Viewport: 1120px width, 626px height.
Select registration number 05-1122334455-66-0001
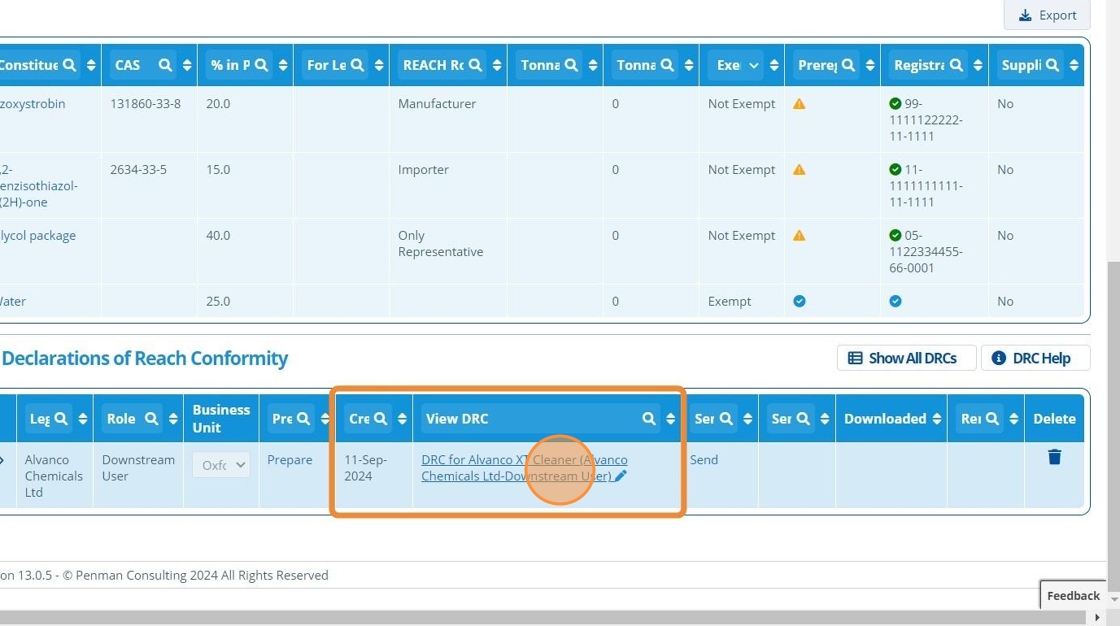pos(926,252)
